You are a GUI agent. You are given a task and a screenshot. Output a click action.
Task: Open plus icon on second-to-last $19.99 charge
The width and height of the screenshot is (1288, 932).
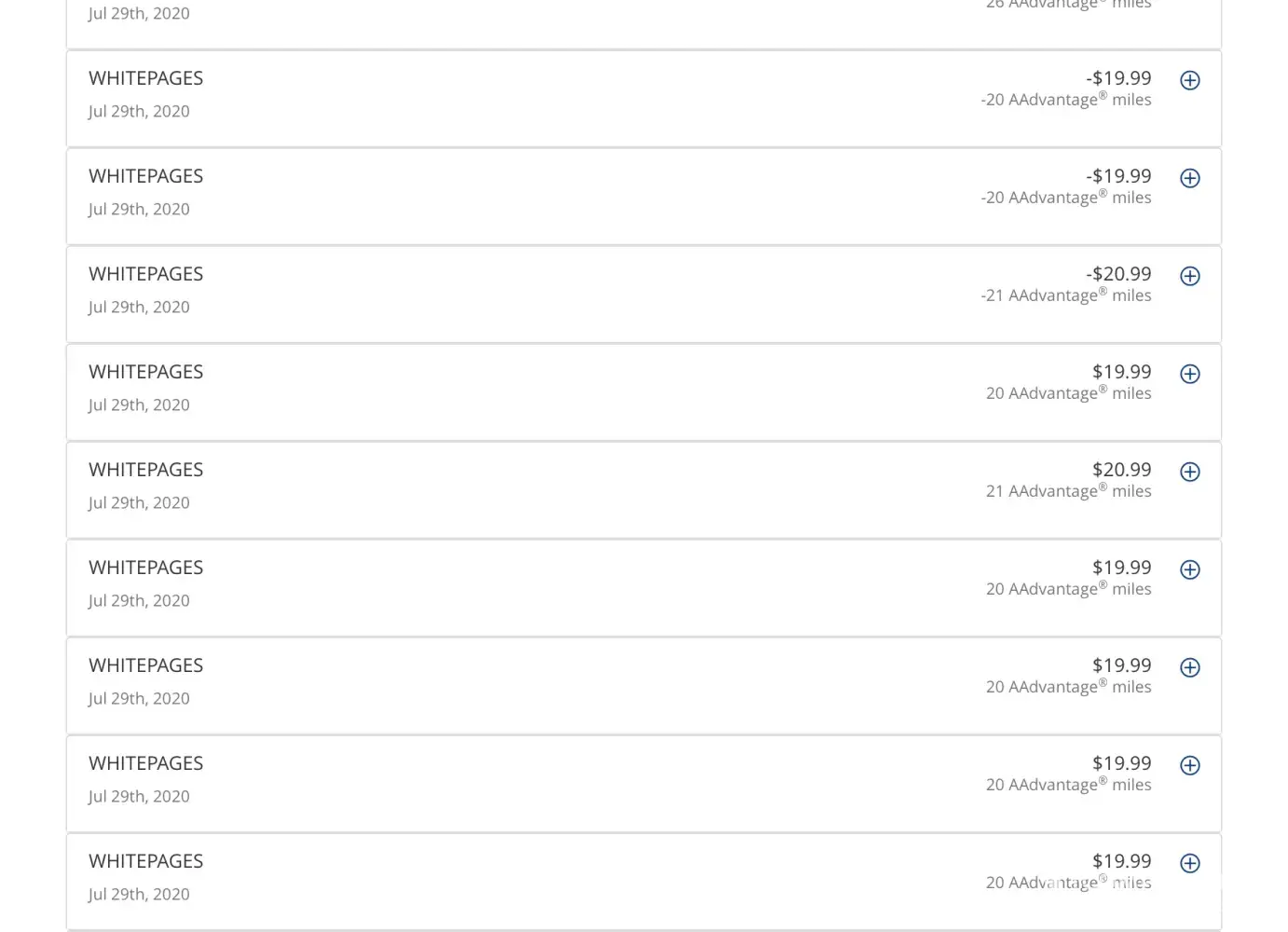[x=1190, y=765]
